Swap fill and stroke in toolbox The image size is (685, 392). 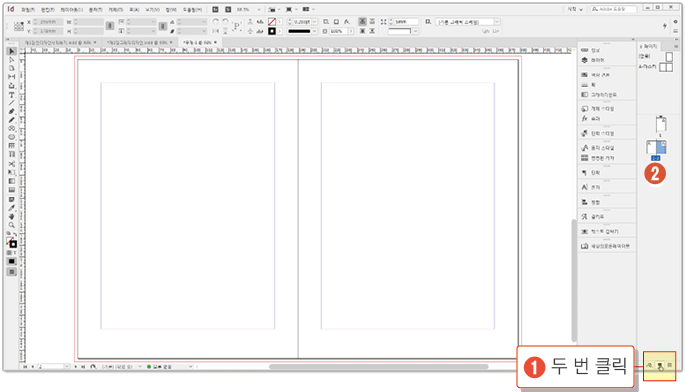[x=15, y=235]
